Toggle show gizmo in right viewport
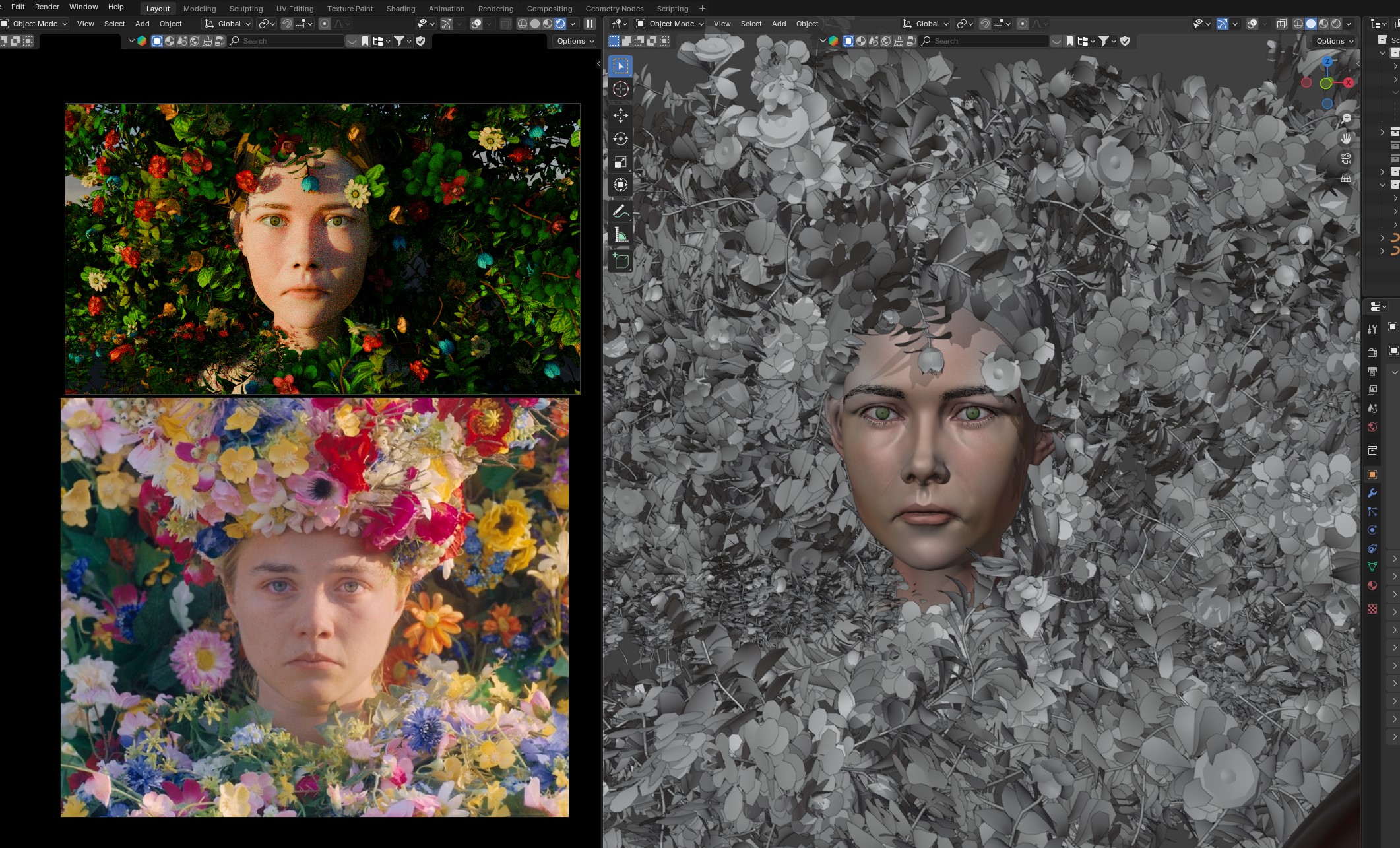This screenshot has width=1400, height=848. coord(1222,24)
